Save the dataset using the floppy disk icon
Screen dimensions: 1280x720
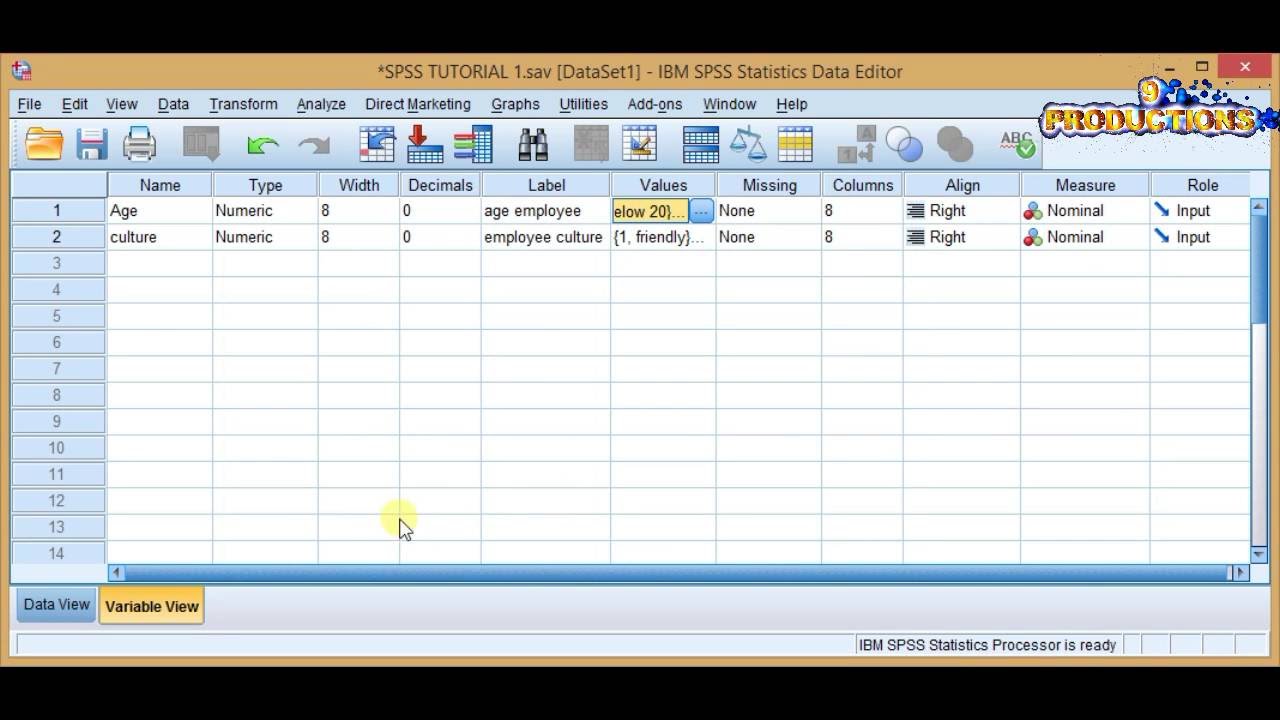(x=92, y=145)
